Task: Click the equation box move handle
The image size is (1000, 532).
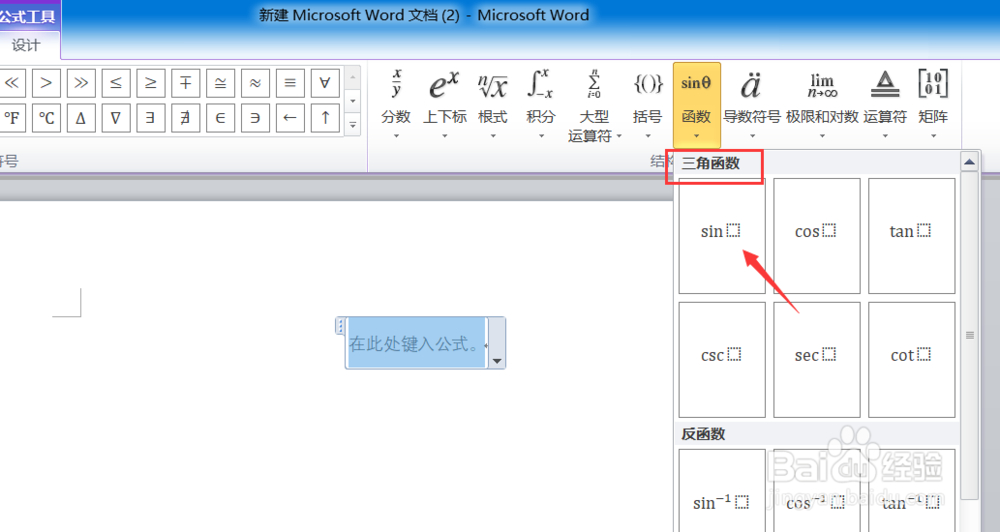Action: coord(340,326)
